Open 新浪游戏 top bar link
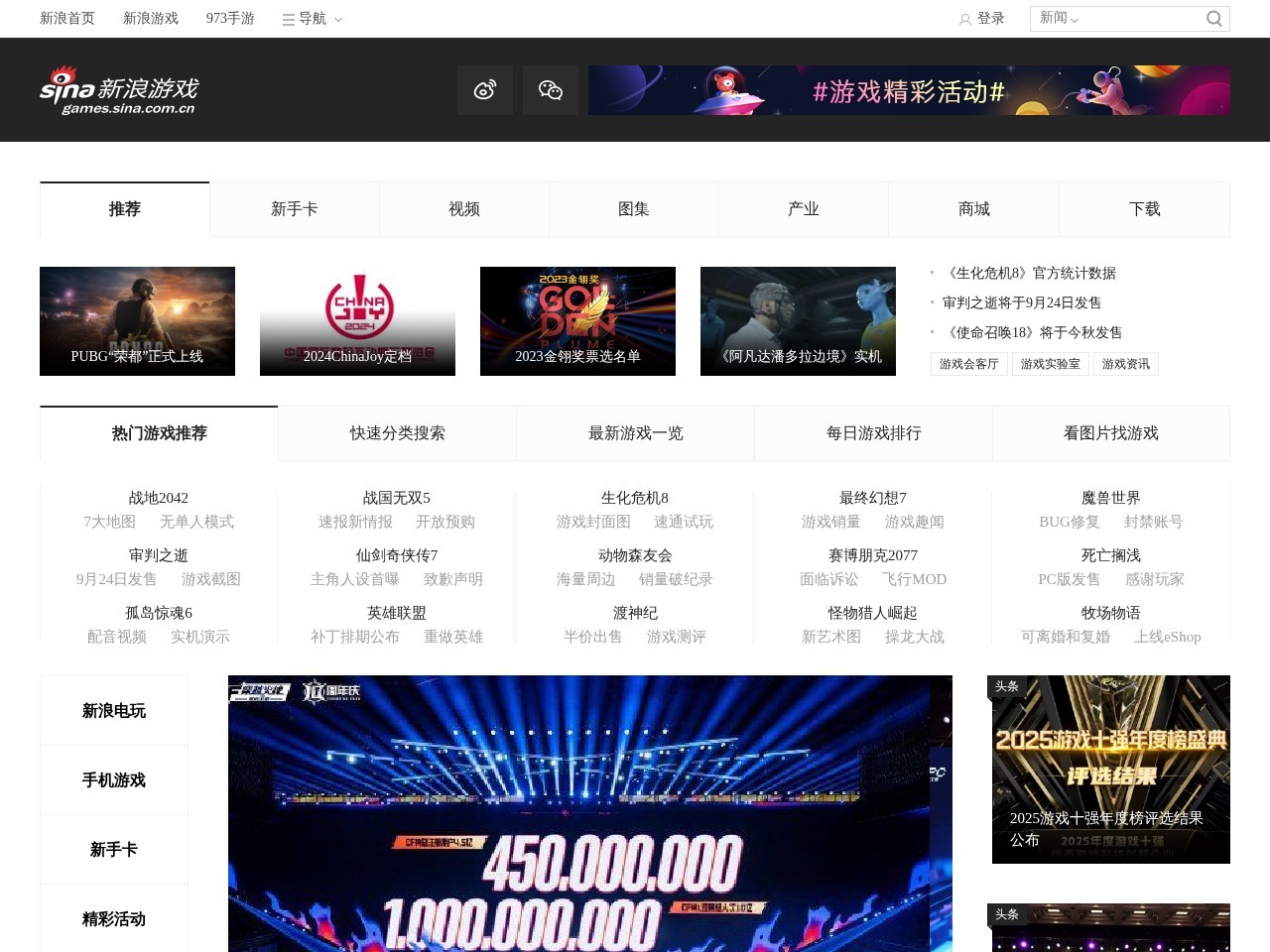 click(151, 18)
